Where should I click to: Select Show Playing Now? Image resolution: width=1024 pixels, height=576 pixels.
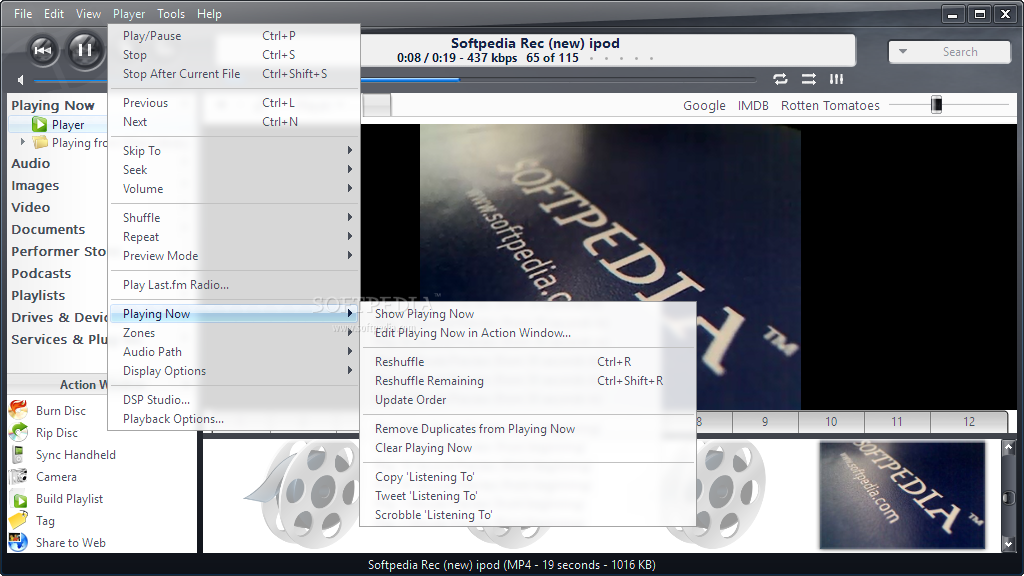pos(528,313)
